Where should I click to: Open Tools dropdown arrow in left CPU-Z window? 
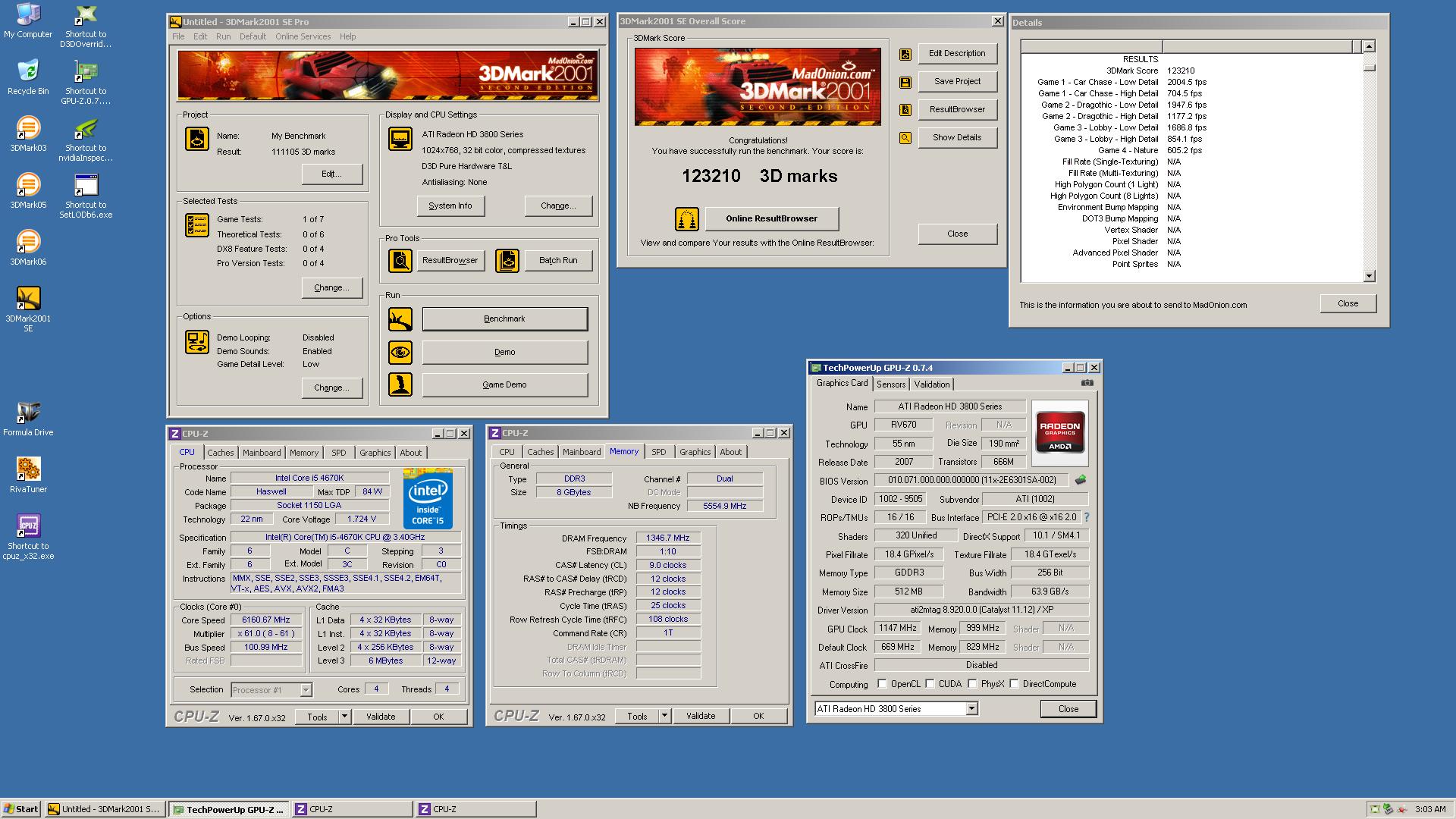point(344,717)
